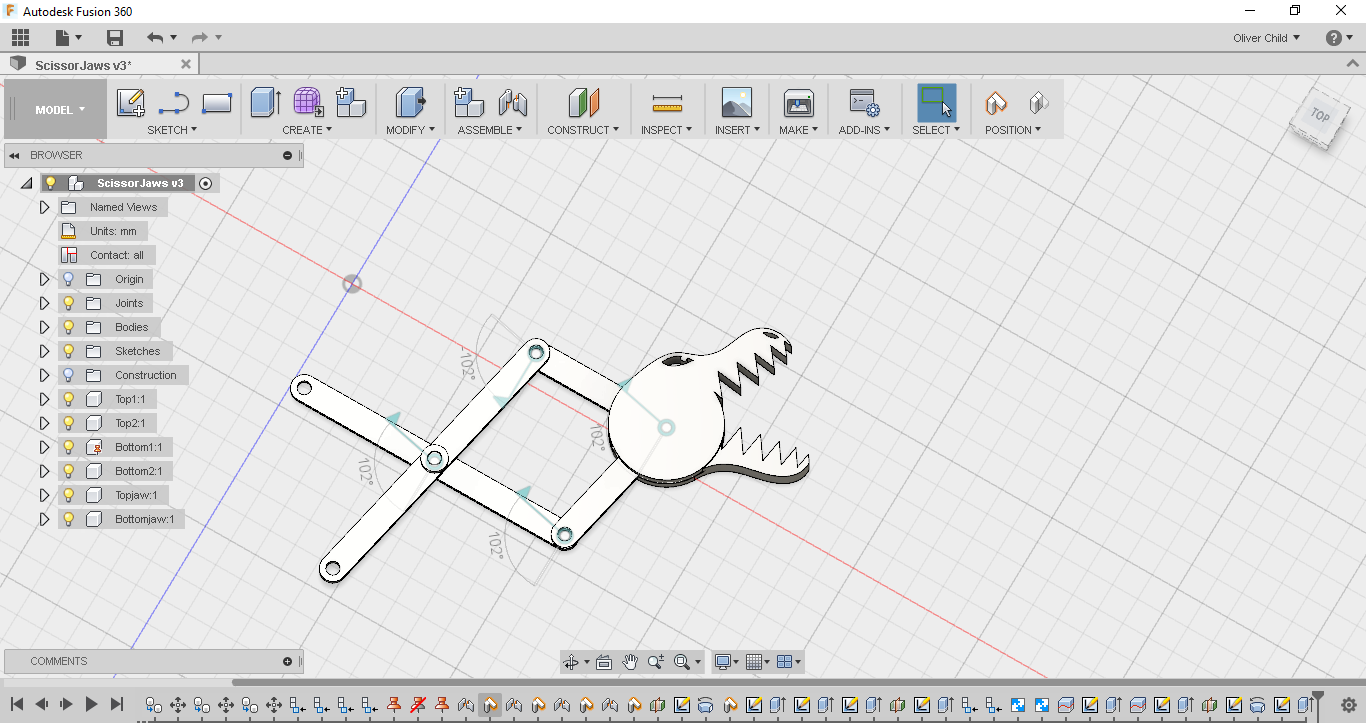Screen dimensions: 1366x723
Task: Jump to the timeline beginning
Action: (x=17, y=704)
